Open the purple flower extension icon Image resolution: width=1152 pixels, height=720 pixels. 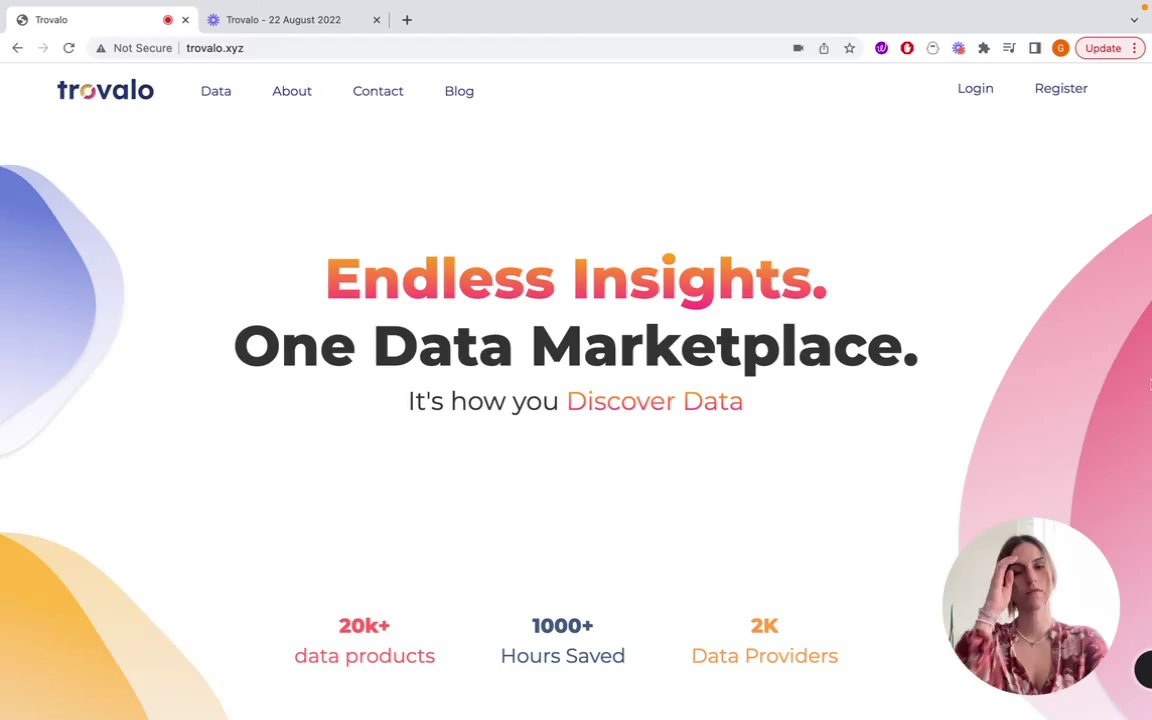[x=958, y=48]
